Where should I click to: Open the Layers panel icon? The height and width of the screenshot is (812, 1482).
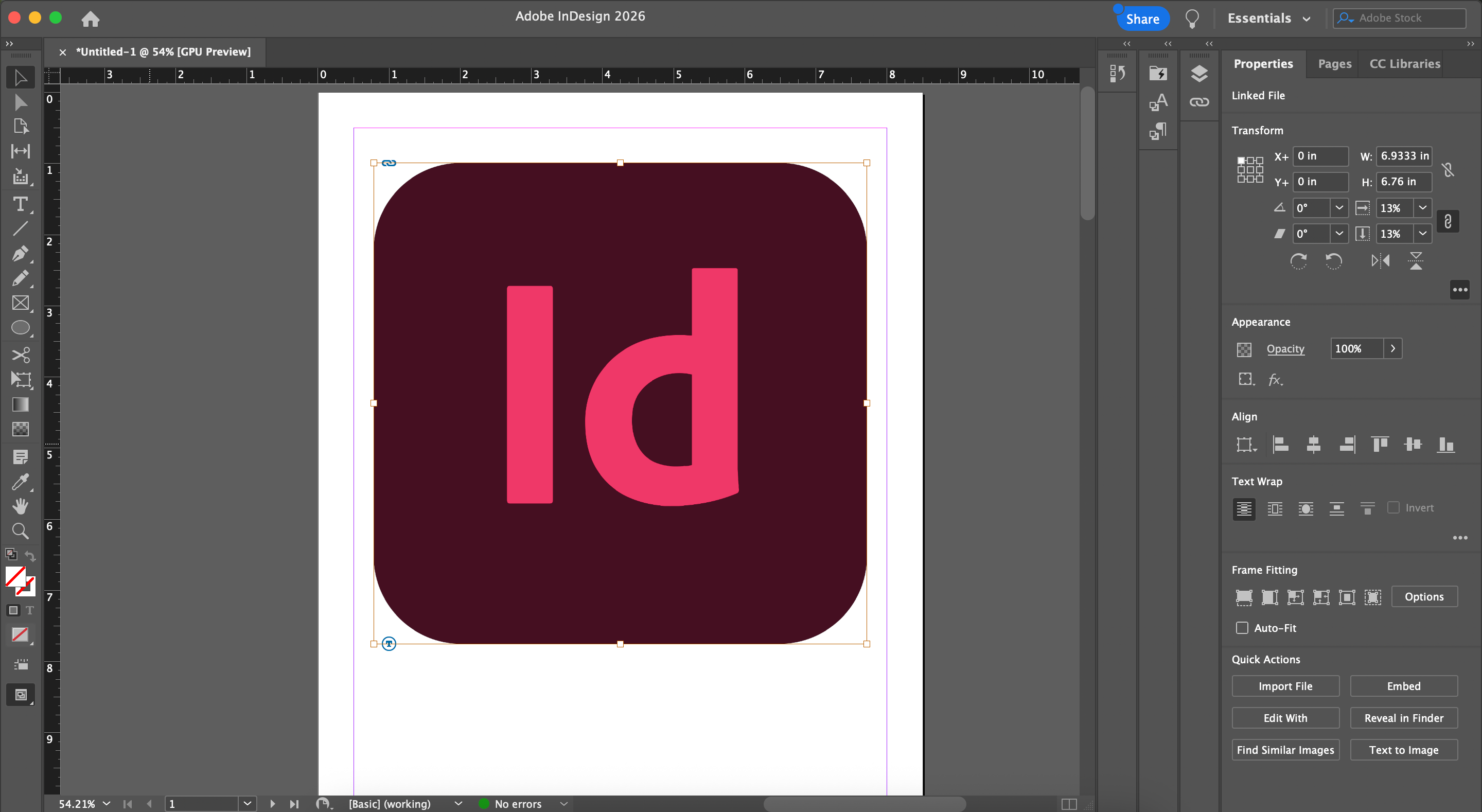click(1199, 74)
